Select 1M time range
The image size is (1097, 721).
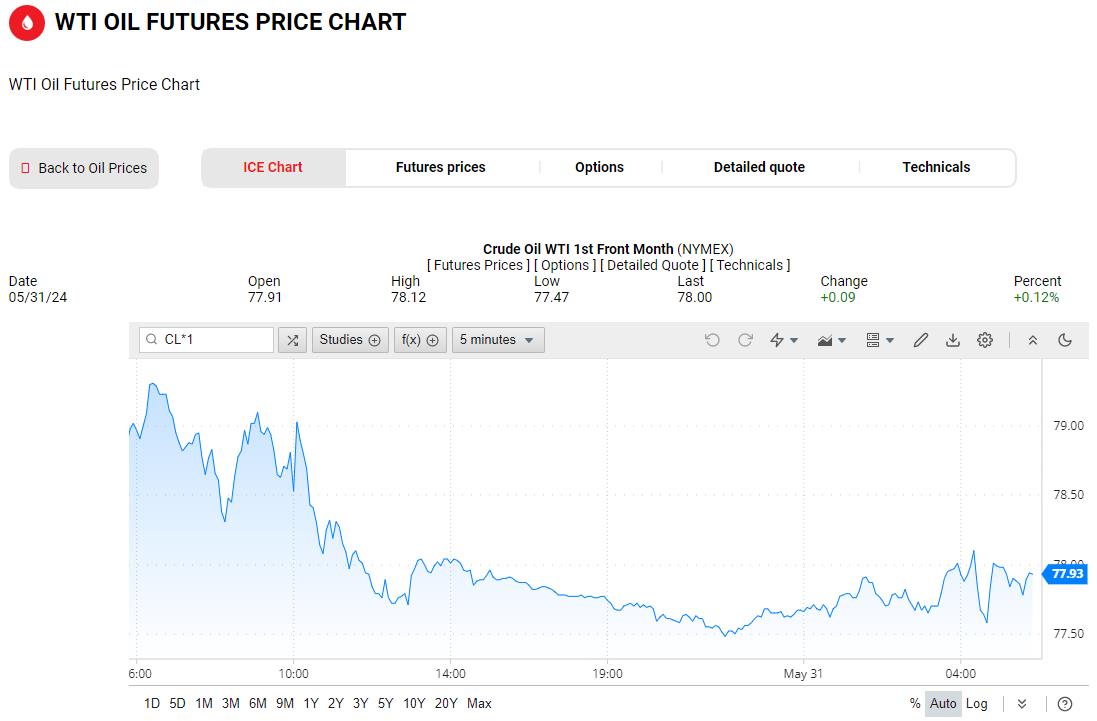[204, 704]
